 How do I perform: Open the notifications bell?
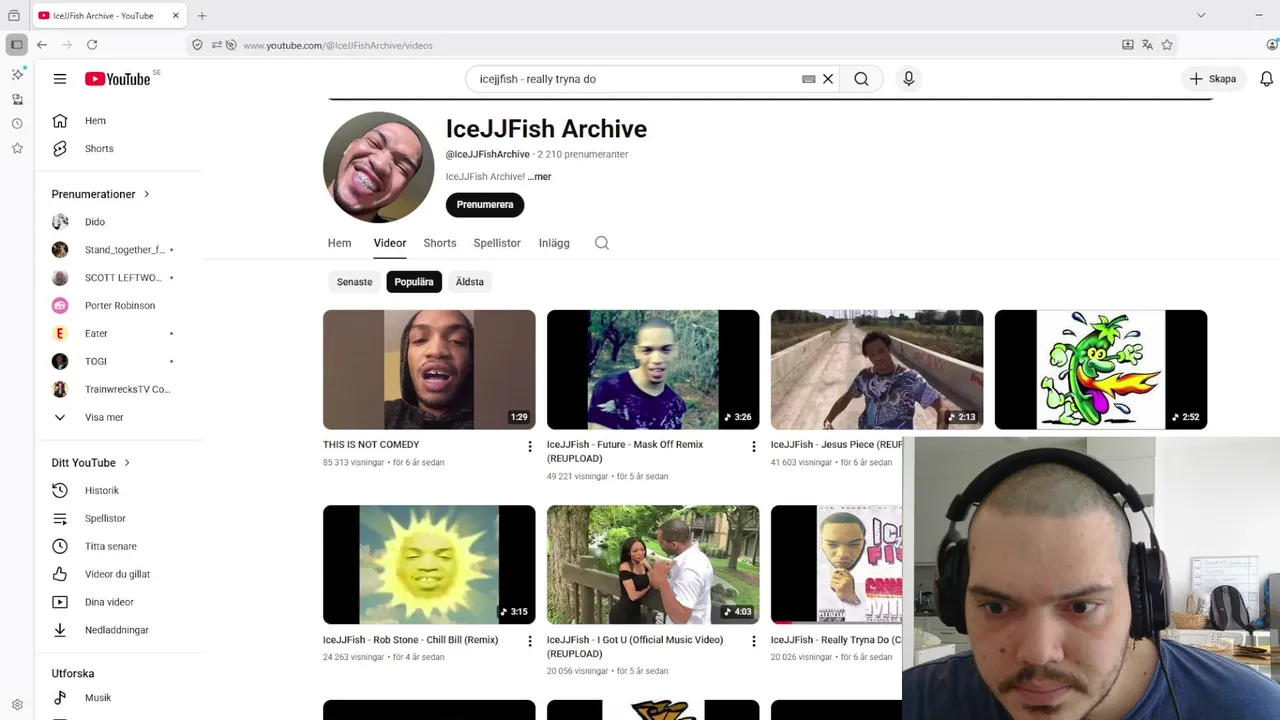pos(1266,79)
